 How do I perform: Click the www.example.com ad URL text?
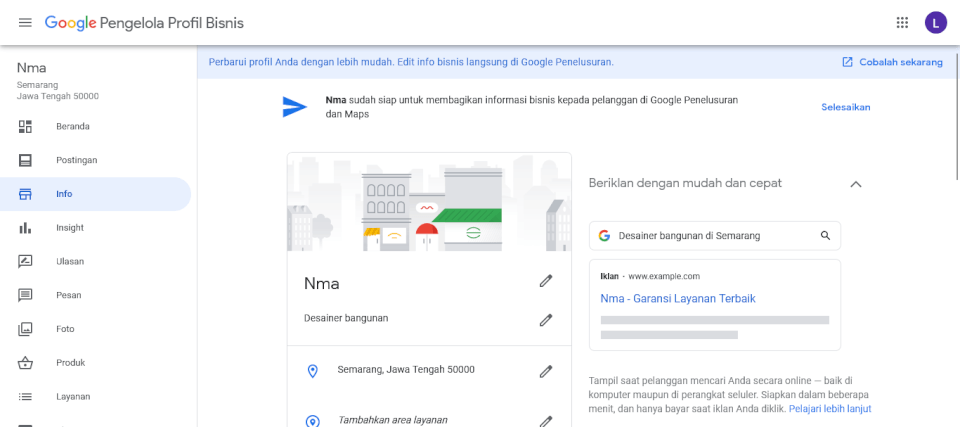point(664,276)
